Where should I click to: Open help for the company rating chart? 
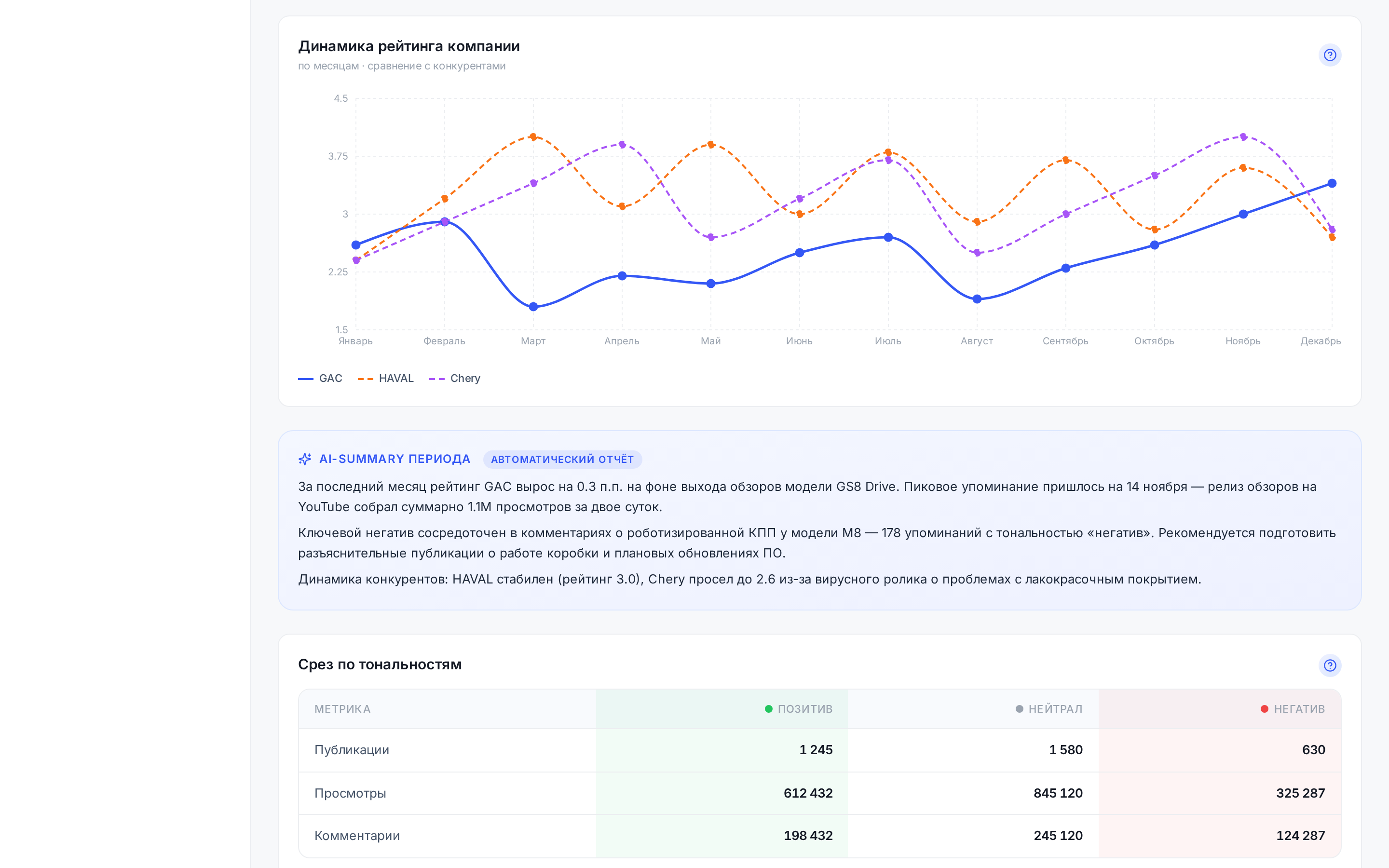coord(1329,55)
